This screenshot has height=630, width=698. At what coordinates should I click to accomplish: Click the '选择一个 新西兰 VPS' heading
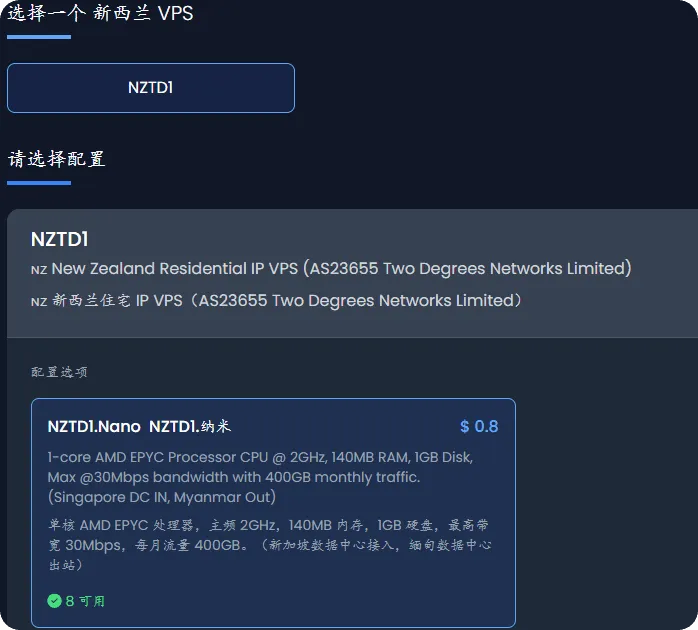click(x=100, y=13)
